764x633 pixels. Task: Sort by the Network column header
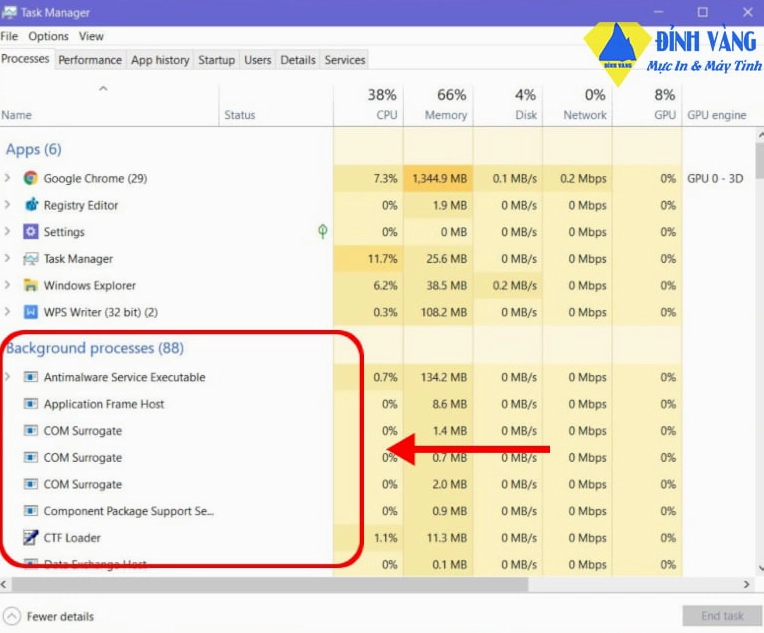tap(577, 105)
